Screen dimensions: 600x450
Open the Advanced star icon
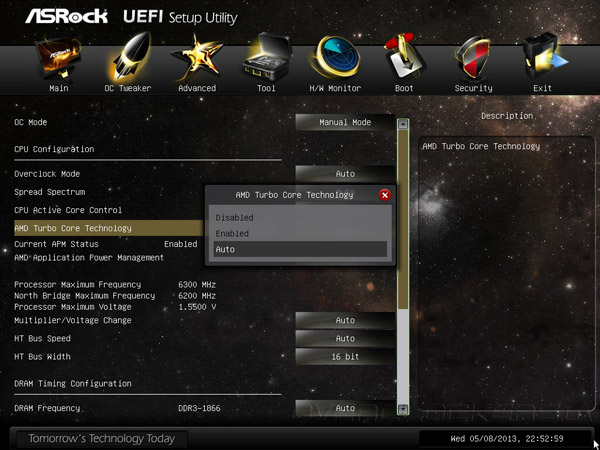coord(197,57)
